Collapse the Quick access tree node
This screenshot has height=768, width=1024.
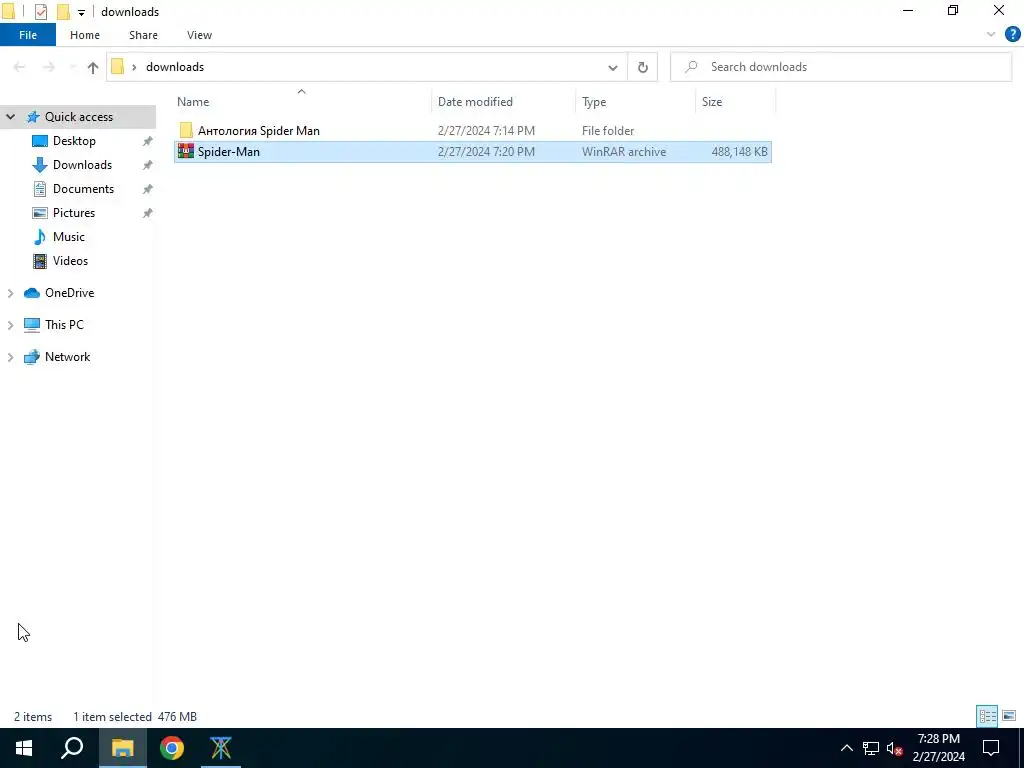(x=10, y=117)
